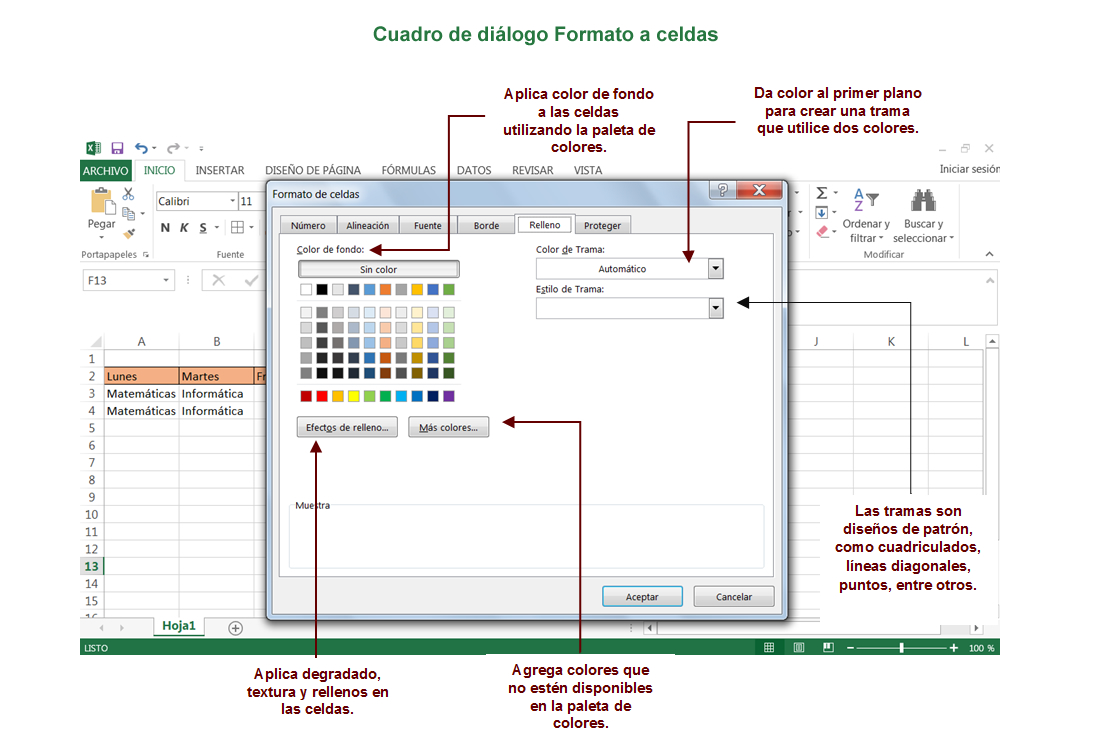Switch to the FÓRMULAS ribbon tab
Viewport: 1100px width, 738px height.
pyautogui.click(x=408, y=170)
